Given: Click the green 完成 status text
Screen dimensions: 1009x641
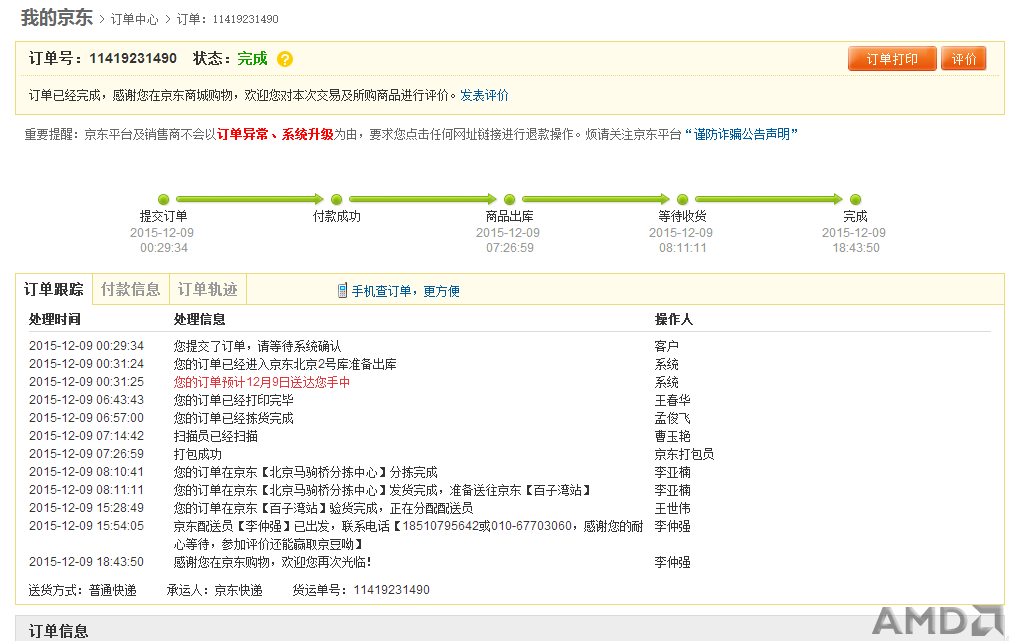Looking at the screenshot, I should (x=252, y=59).
